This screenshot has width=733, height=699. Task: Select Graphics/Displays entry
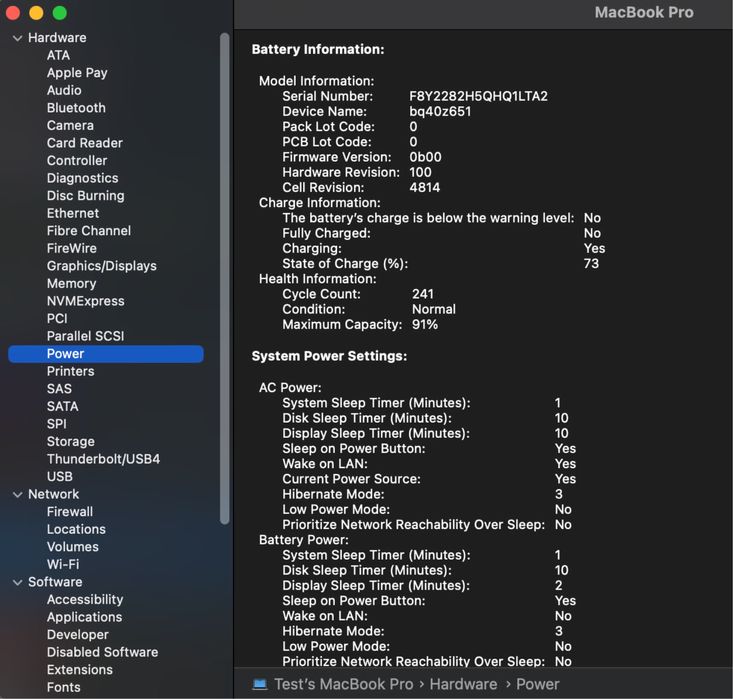101,266
